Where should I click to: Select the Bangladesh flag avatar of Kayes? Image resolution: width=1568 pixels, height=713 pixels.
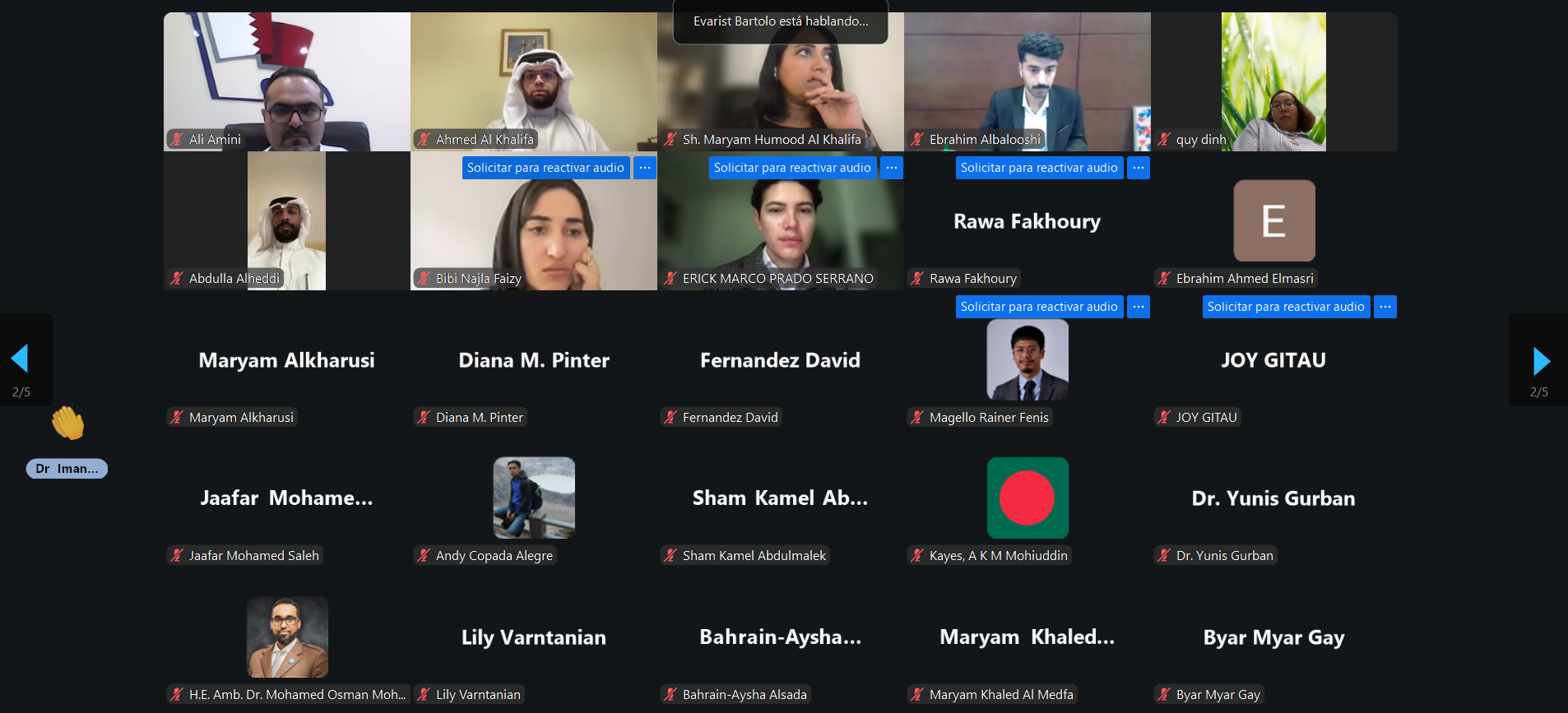click(x=1028, y=498)
